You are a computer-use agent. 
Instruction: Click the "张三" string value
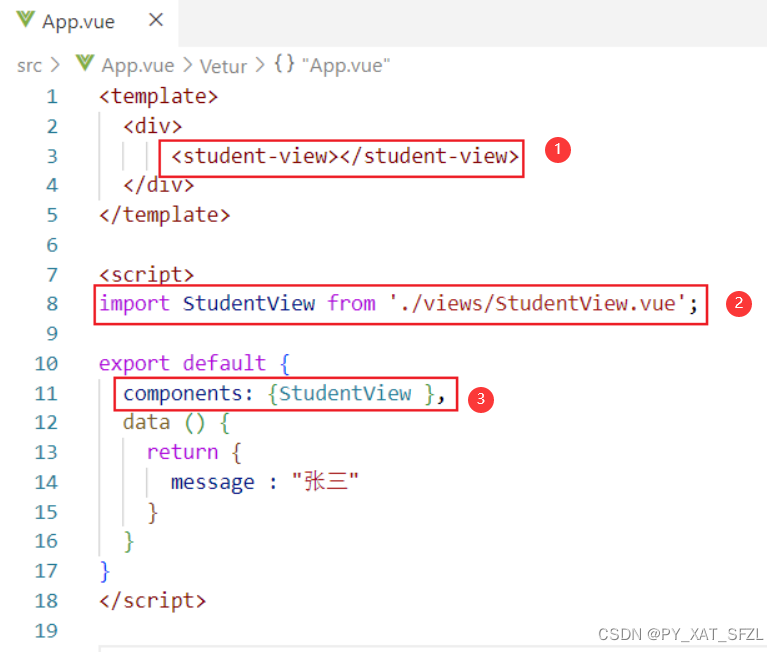pos(325,481)
